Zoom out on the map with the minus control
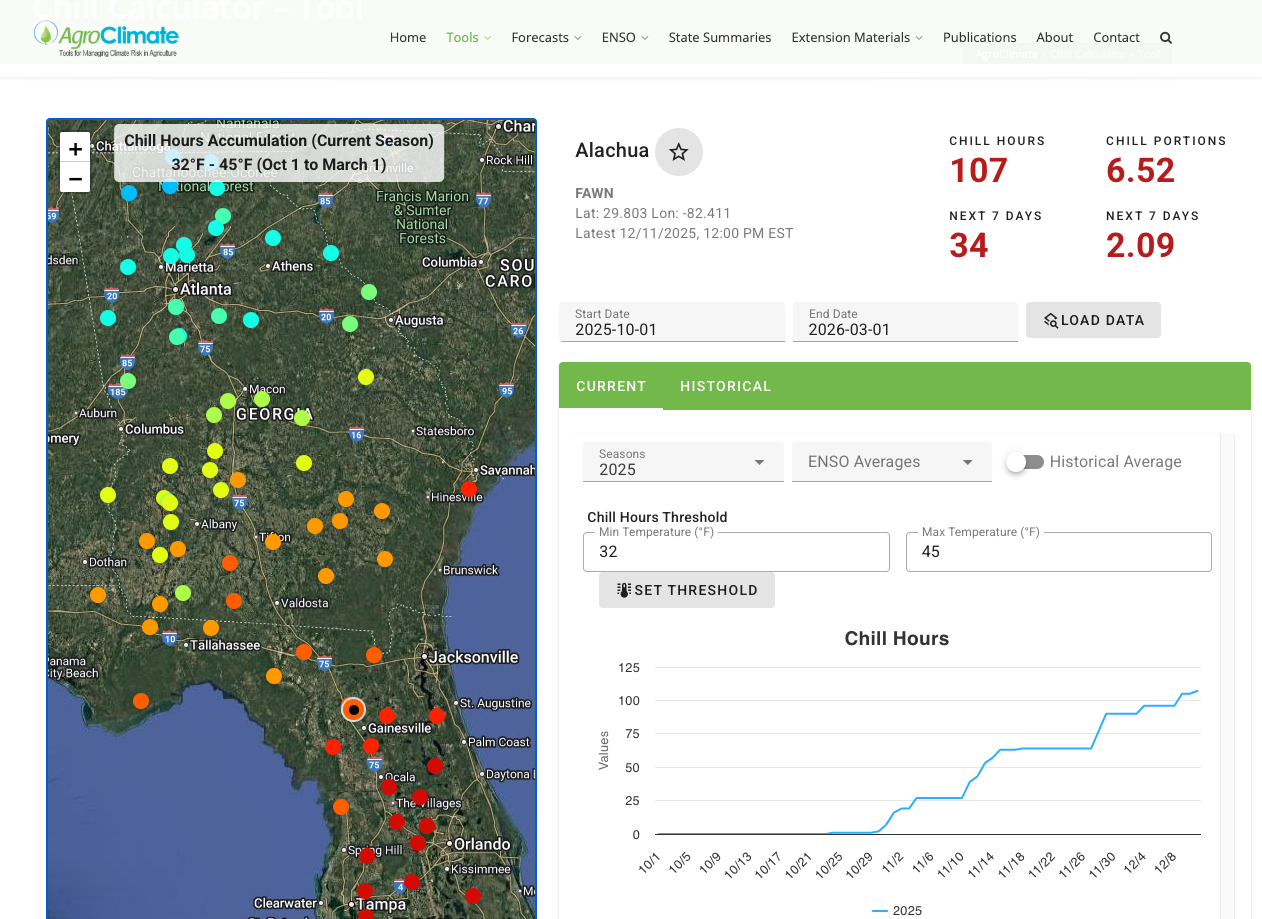 [75, 179]
